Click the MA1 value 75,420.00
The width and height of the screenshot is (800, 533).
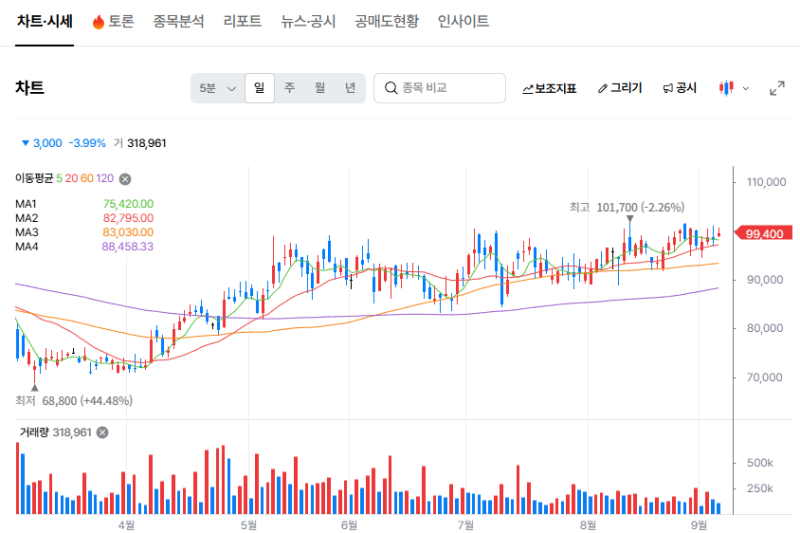[x=128, y=204]
